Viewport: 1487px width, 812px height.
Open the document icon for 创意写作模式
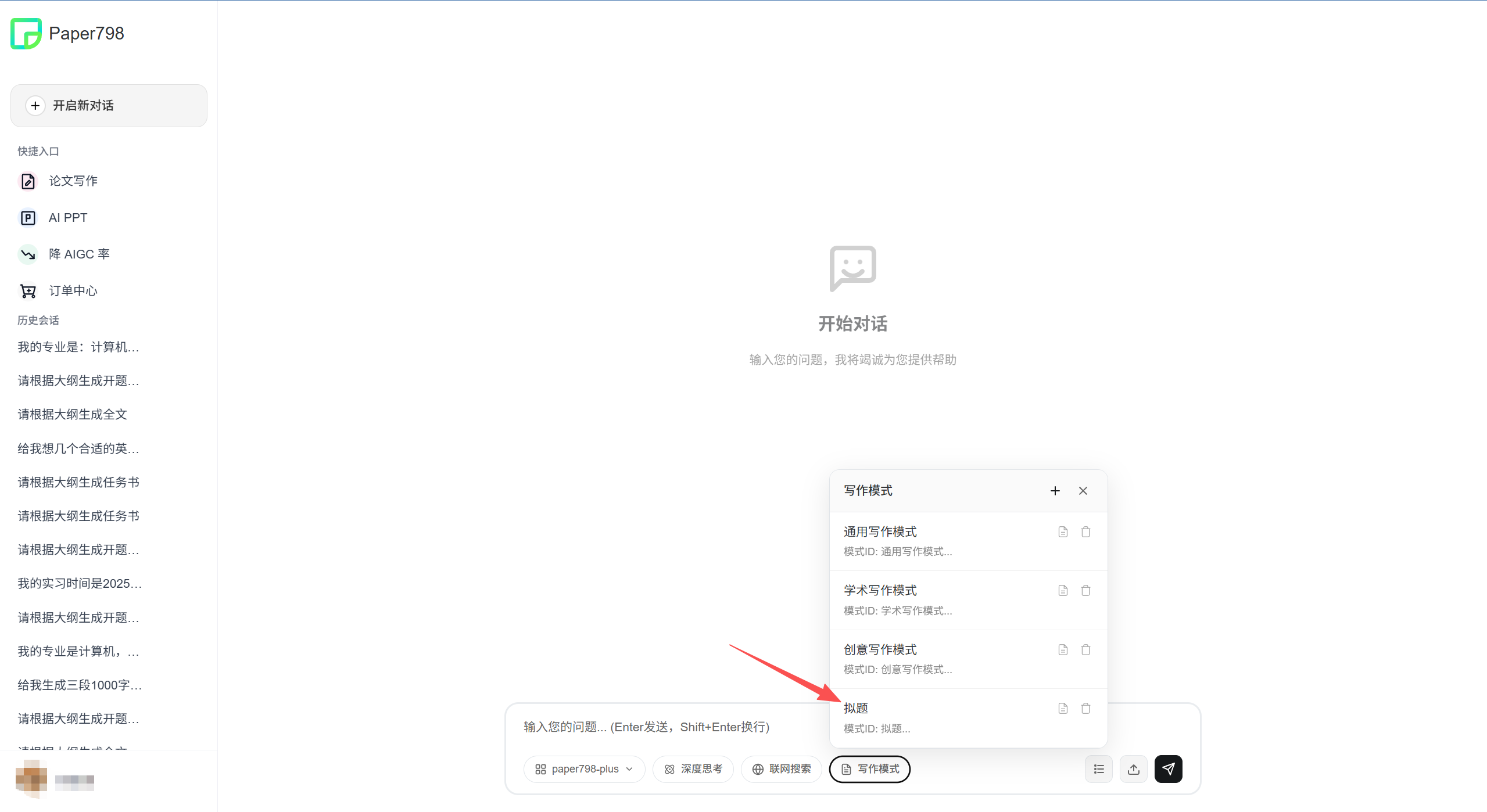(1063, 649)
